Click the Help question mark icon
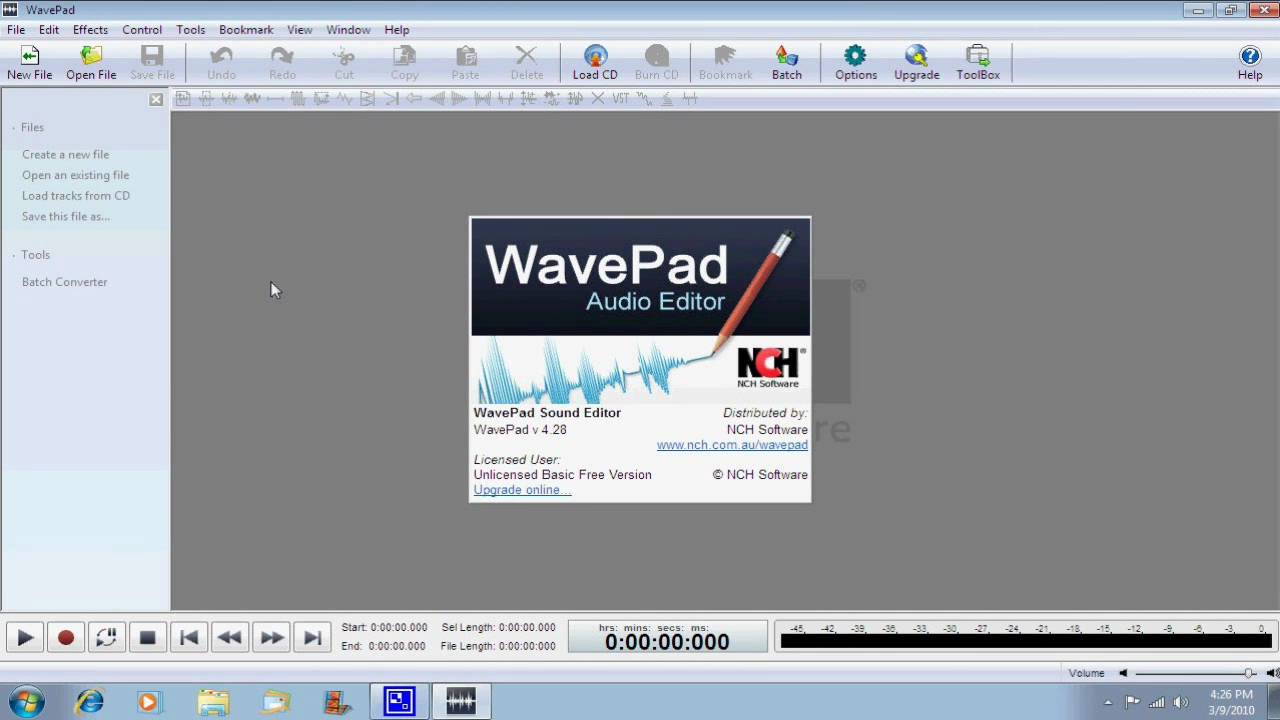This screenshot has width=1280, height=720. click(1250, 62)
